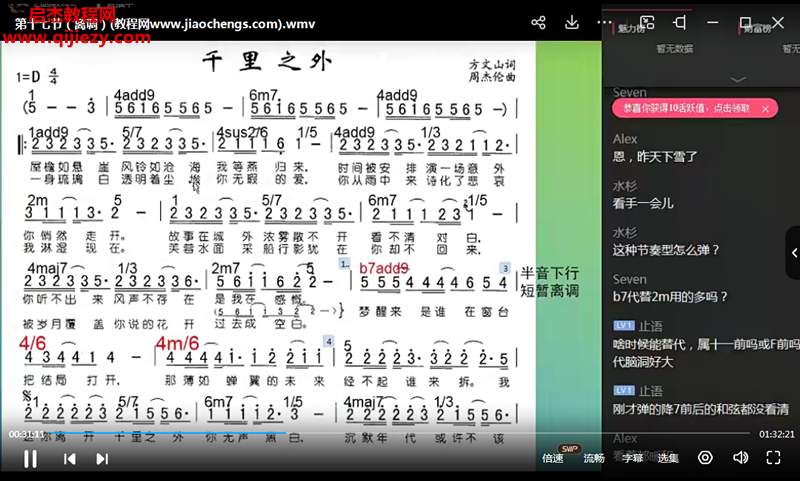This screenshot has height=481, width=800.
Task: Click the current time 00:31:11 label
Action: (x=26, y=434)
